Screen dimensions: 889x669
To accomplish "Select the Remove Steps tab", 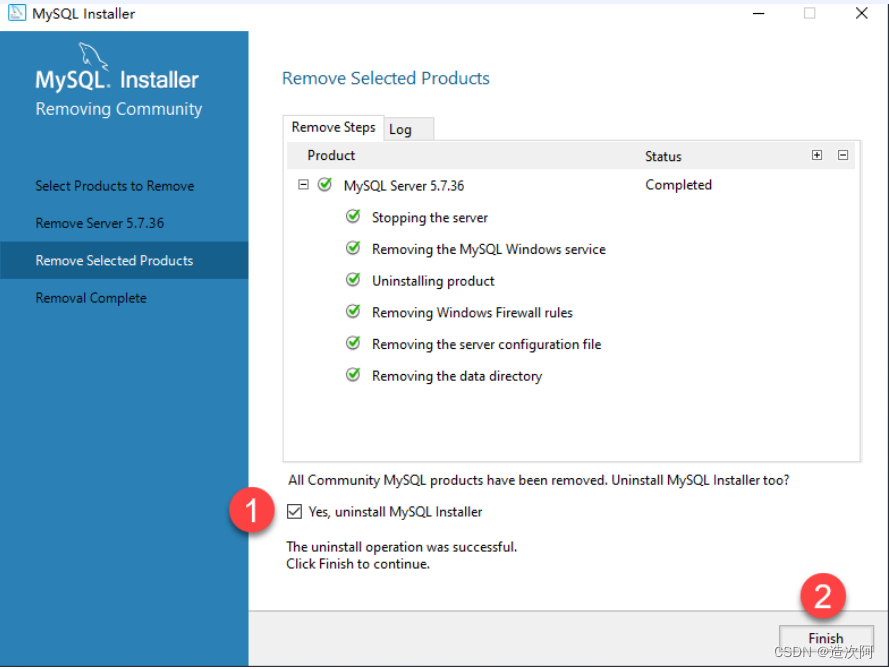I will point(333,128).
